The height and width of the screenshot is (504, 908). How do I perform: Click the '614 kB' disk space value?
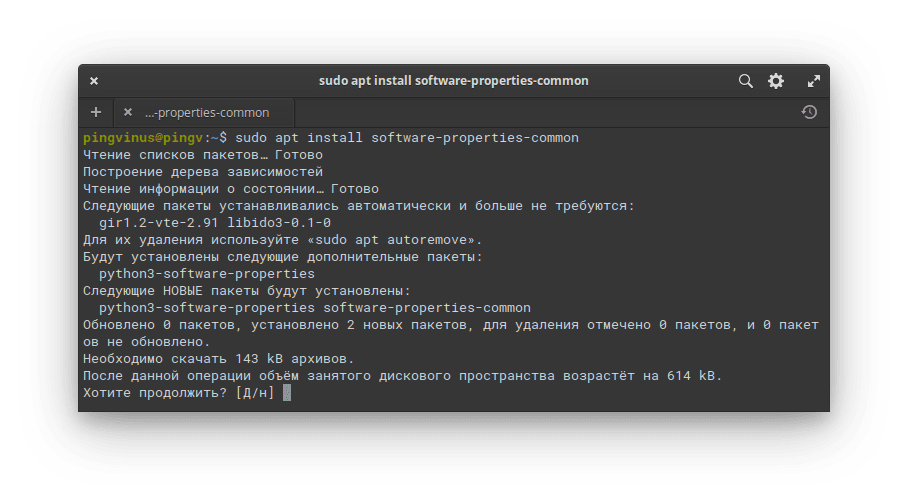[x=691, y=375]
